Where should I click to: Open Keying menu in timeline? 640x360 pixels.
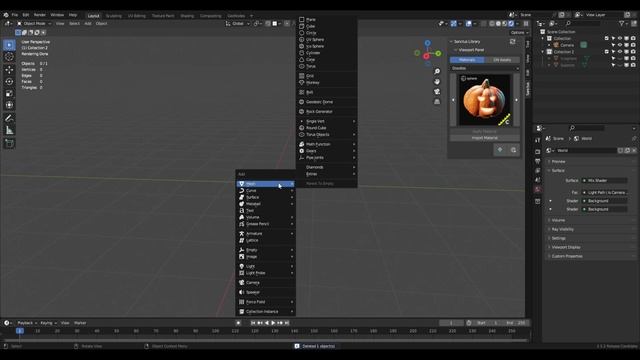point(48,323)
